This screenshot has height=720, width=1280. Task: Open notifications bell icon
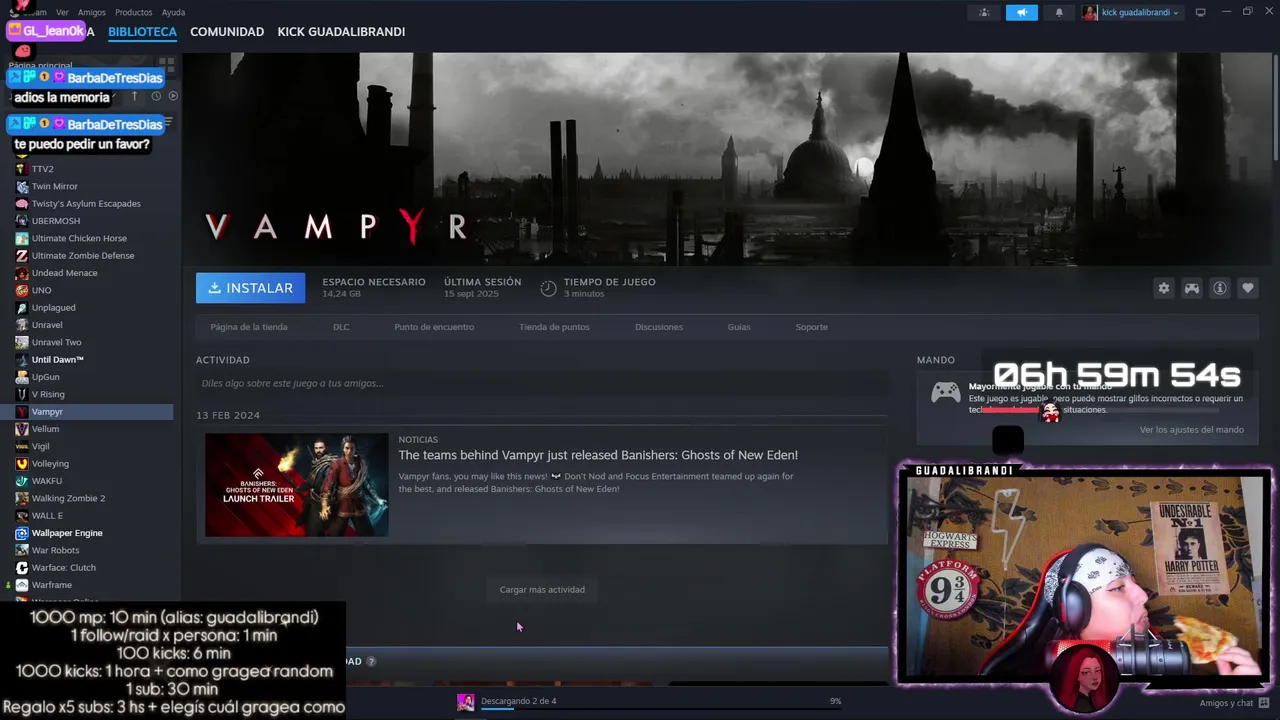(x=1059, y=13)
